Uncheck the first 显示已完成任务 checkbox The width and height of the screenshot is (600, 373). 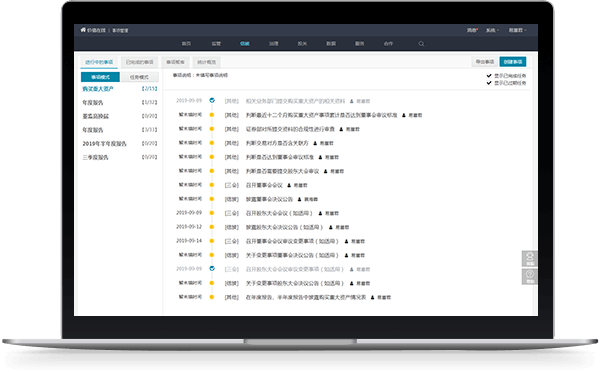489,76
